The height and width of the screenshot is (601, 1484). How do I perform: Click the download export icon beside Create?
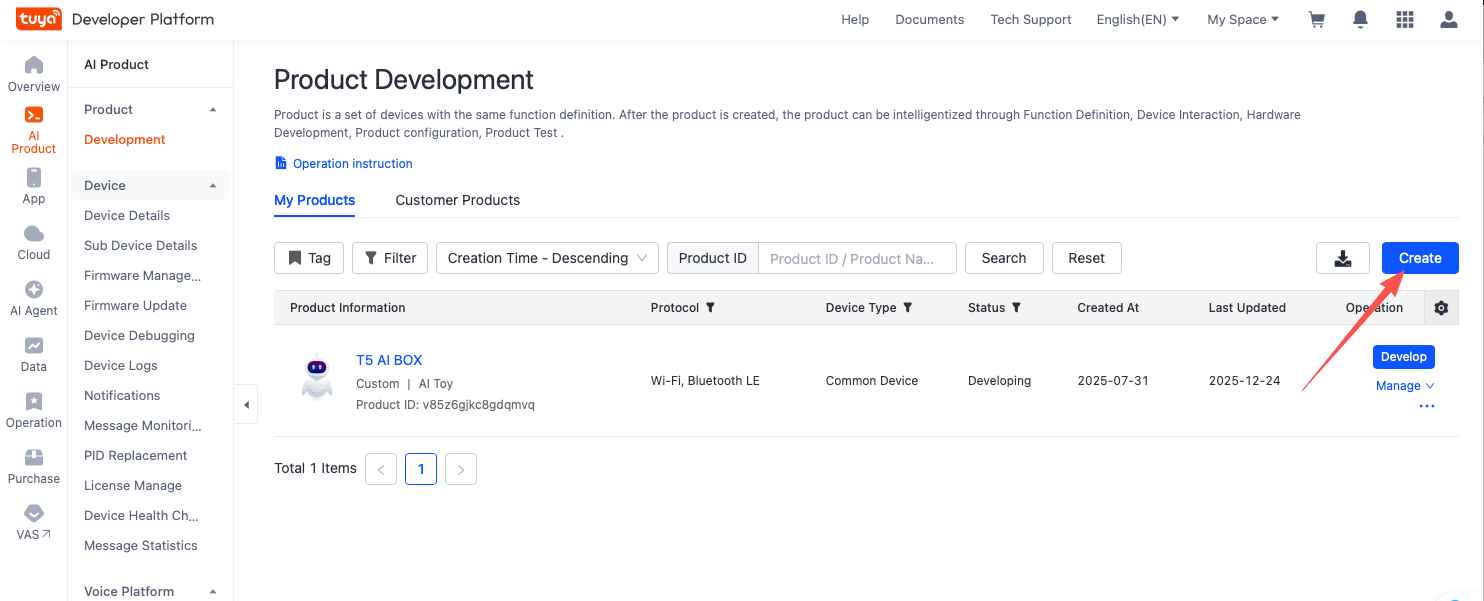tap(1342, 258)
